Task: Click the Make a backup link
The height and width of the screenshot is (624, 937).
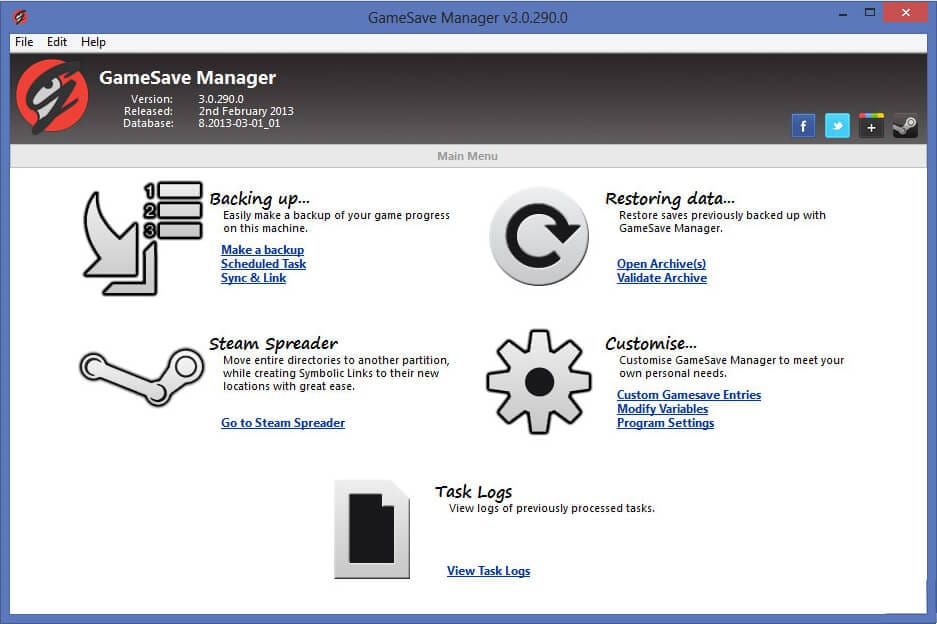Action: tap(262, 249)
